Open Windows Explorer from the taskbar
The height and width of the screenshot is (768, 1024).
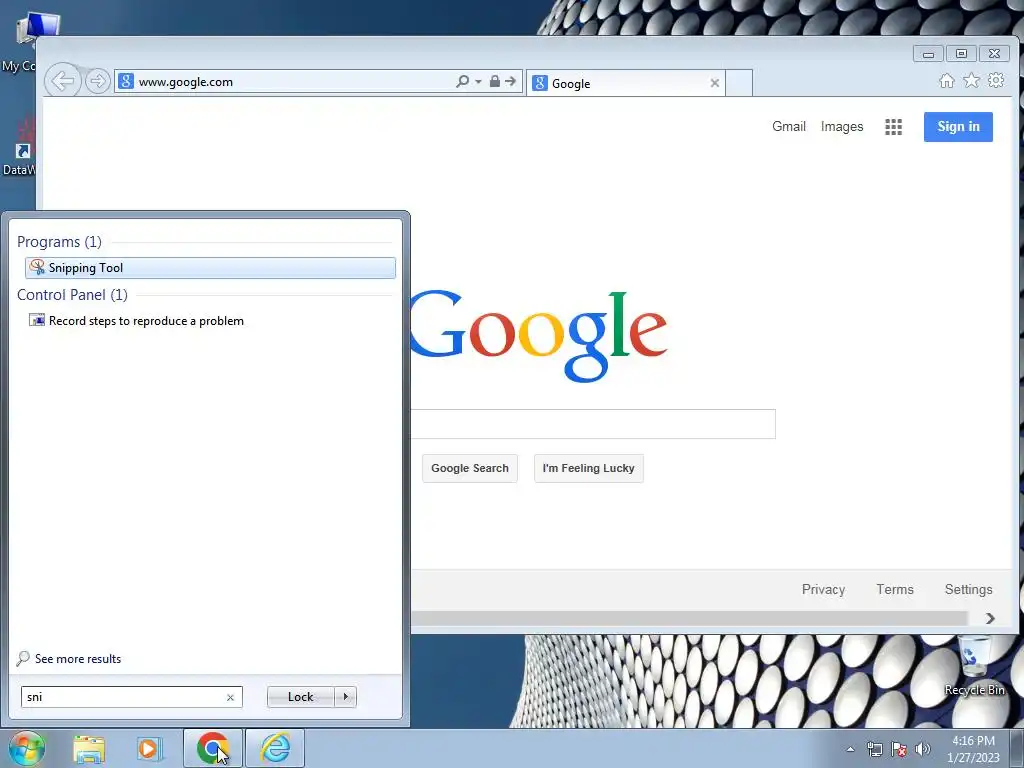tap(89, 749)
